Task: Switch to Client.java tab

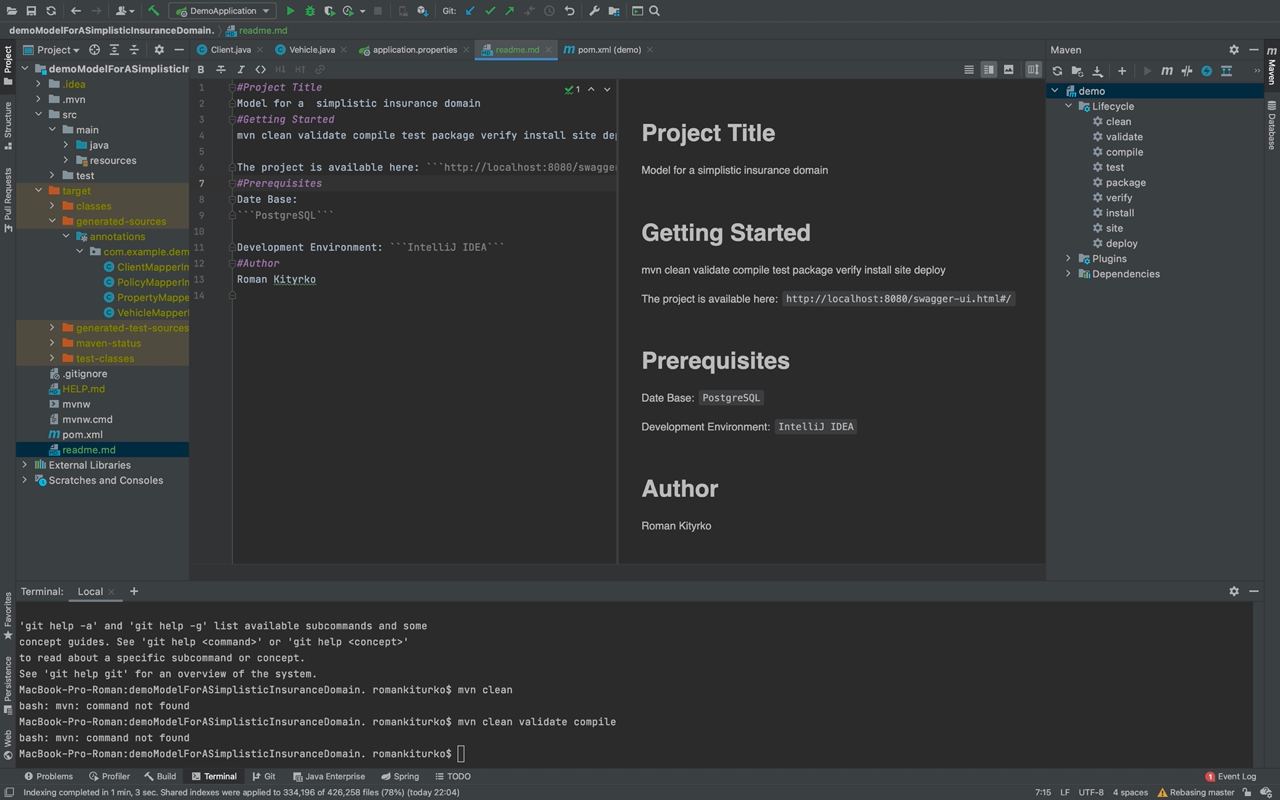Action: tap(230, 49)
